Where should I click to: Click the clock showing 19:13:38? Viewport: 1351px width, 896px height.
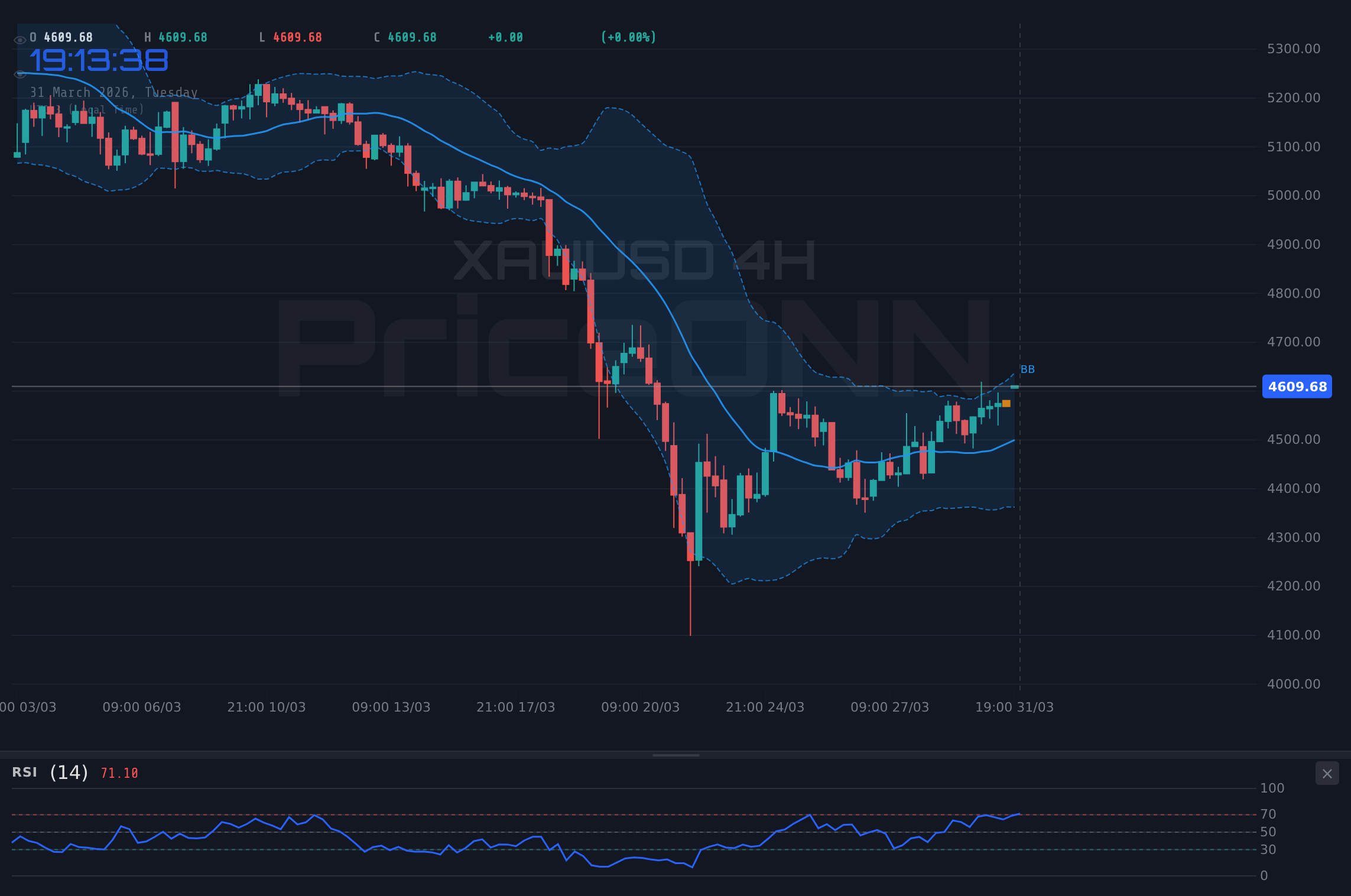pyautogui.click(x=98, y=59)
